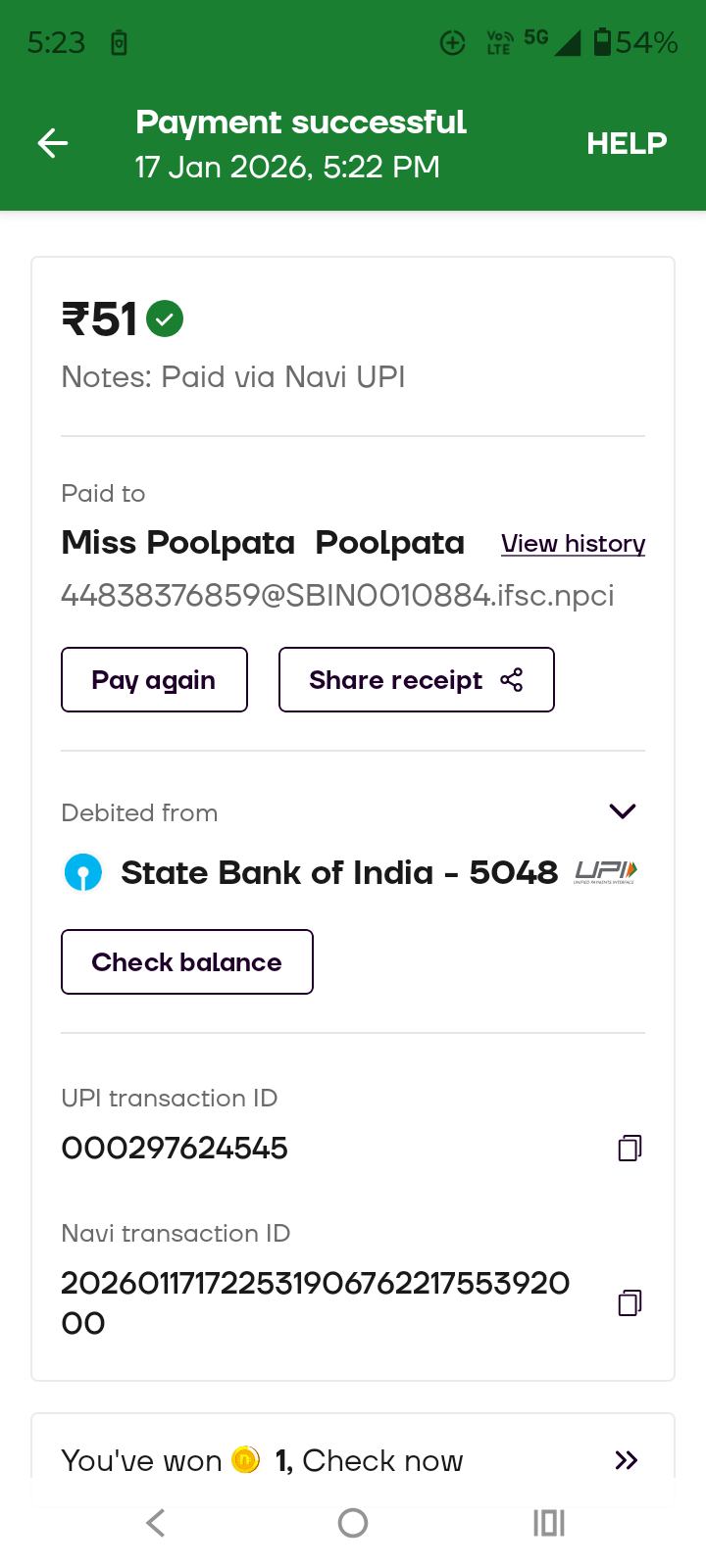Tap the back arrow in header
This screenshot has width=706, height=1568.
(x=53, y=144)
